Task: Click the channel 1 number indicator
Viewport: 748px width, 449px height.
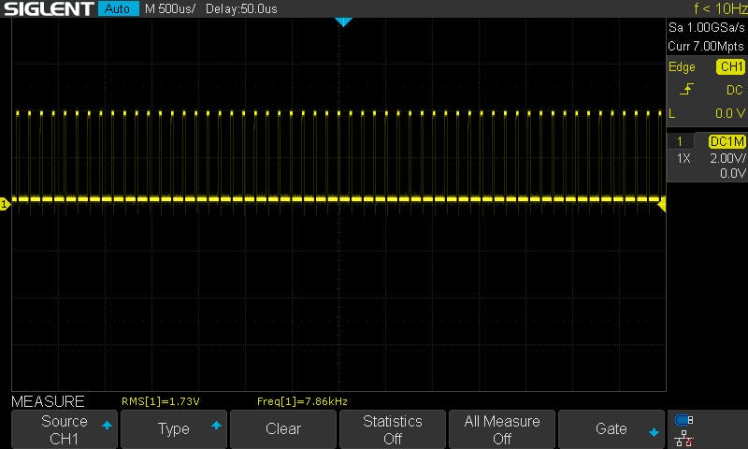Action: [x=680, y=143]
